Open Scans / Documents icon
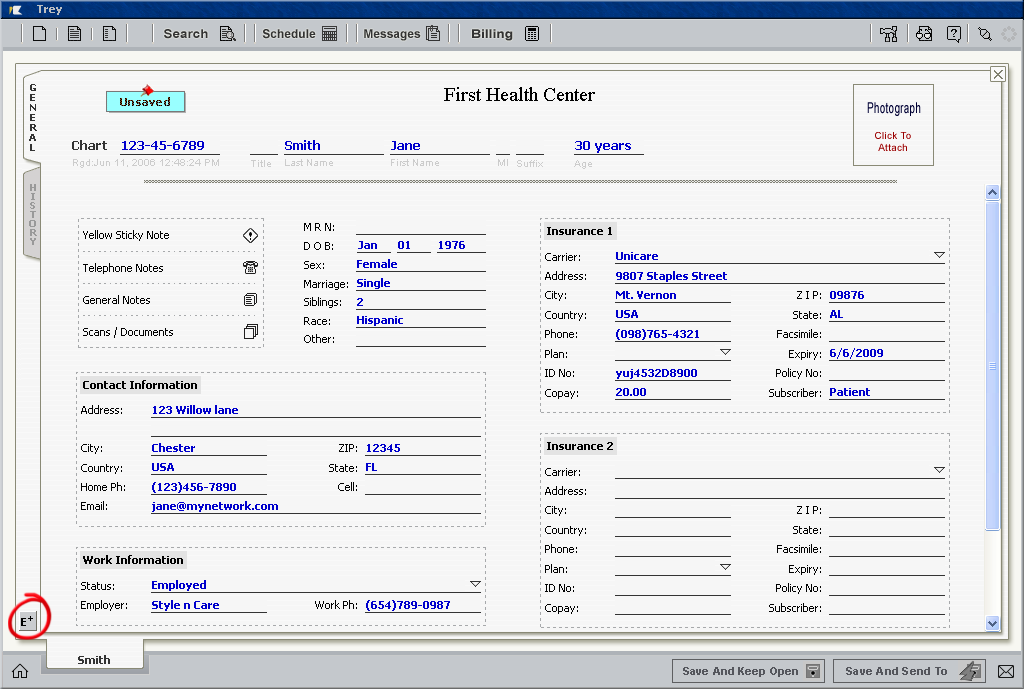1024x689 pixels. (250, 332)
